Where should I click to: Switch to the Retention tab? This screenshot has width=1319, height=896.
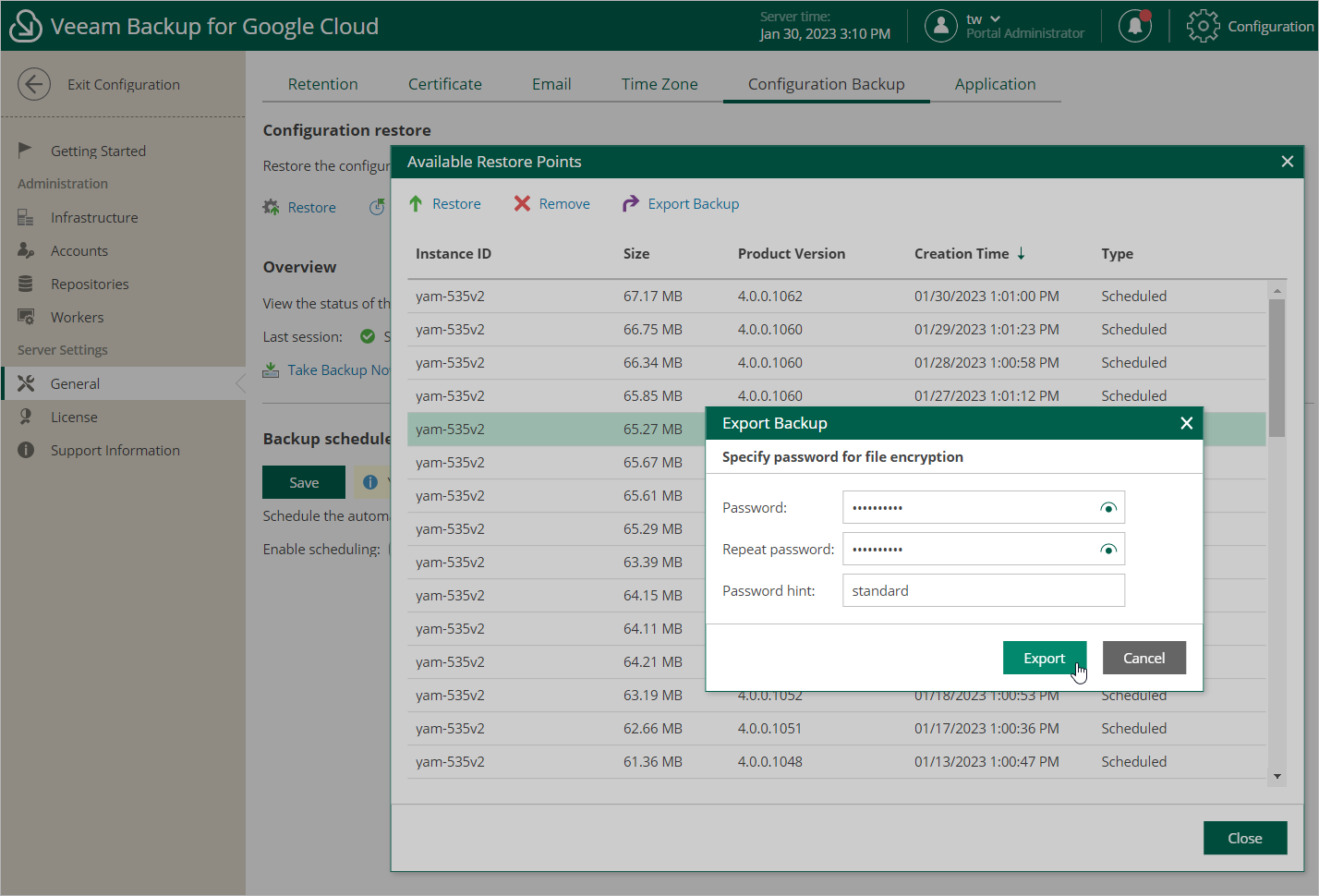pyautogui.click(x=322, y=84)
